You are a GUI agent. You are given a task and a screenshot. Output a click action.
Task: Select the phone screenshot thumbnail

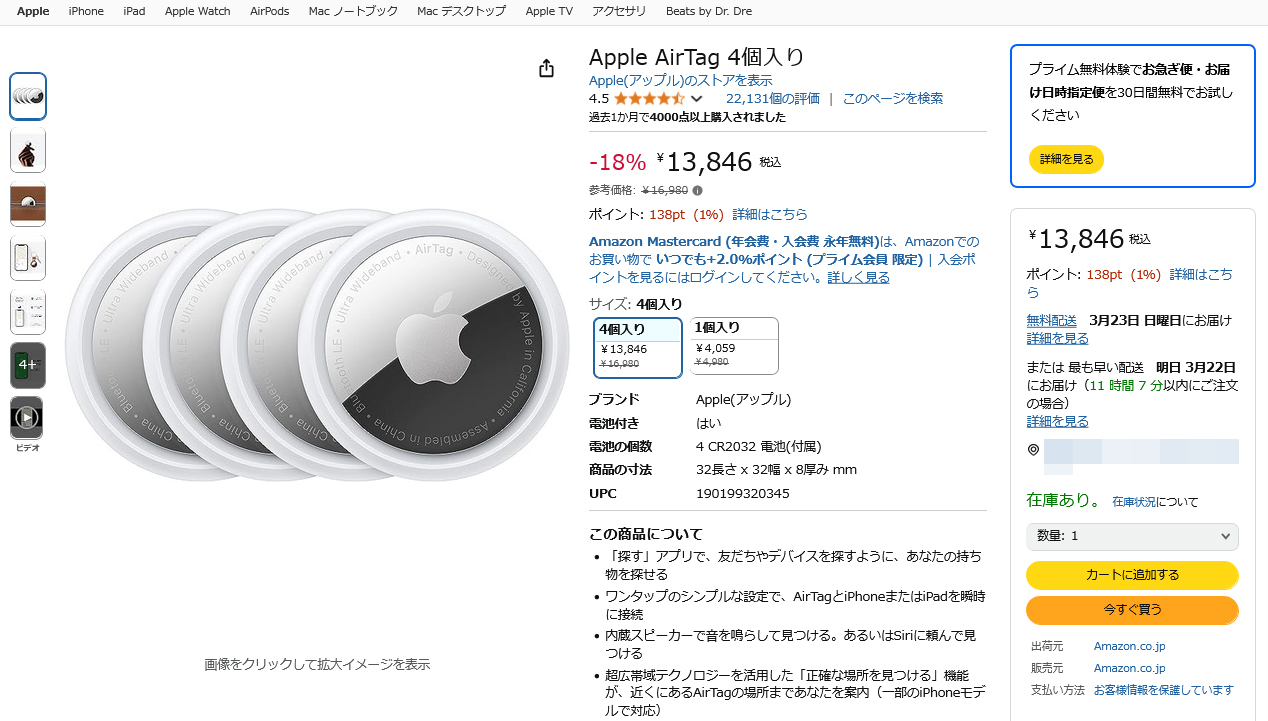pos(28,258)
